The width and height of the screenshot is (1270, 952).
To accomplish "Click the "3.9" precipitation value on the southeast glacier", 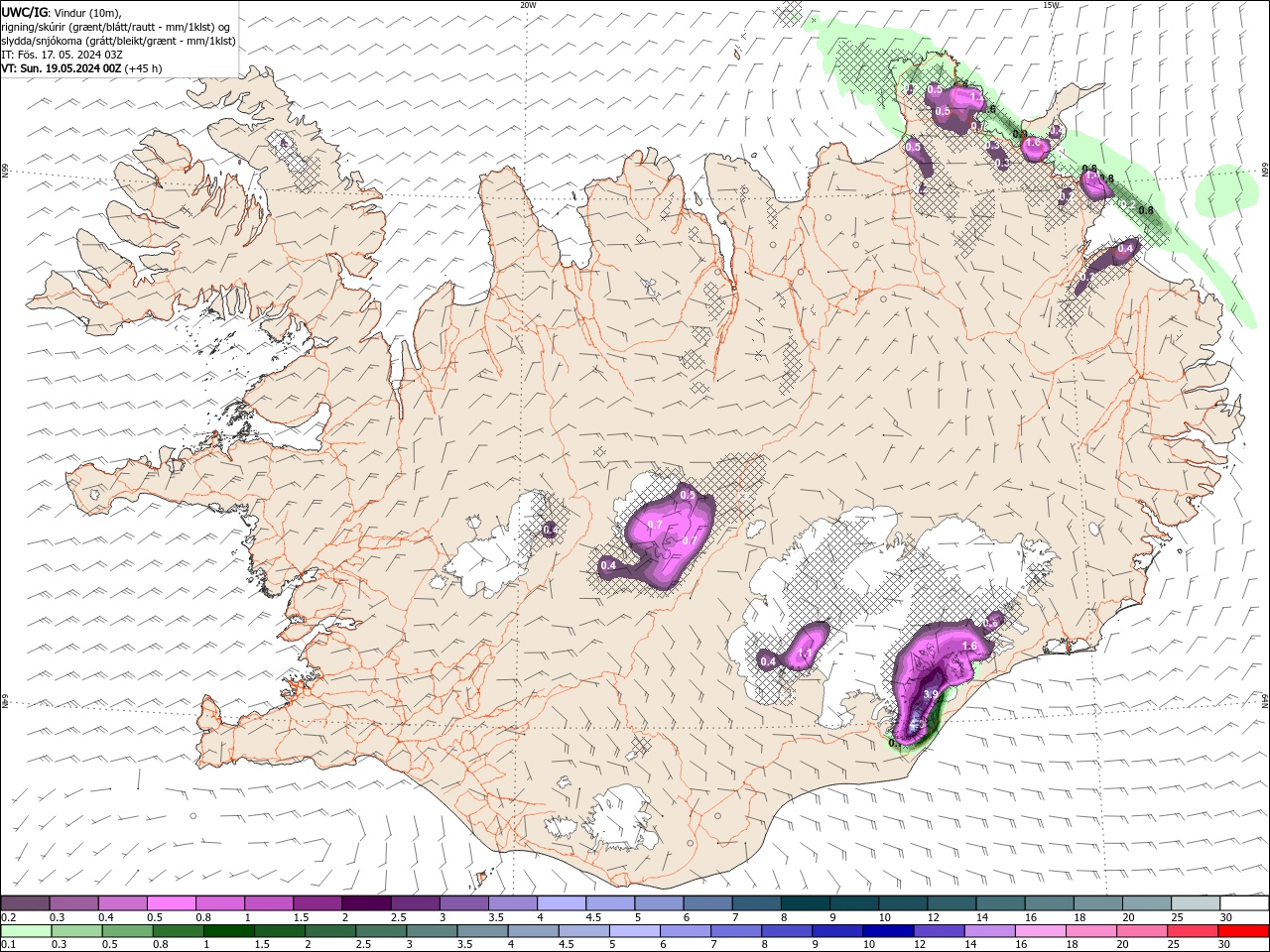I will (930, 695).
